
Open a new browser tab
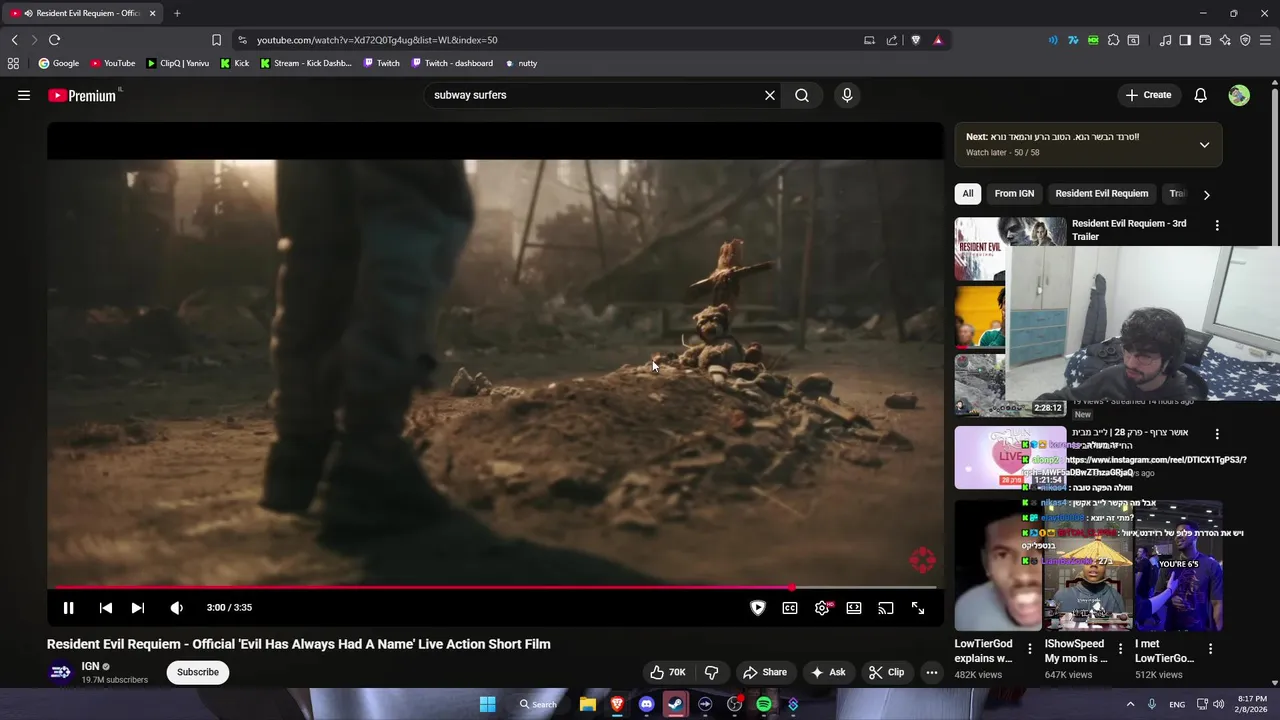click(177, 13)
